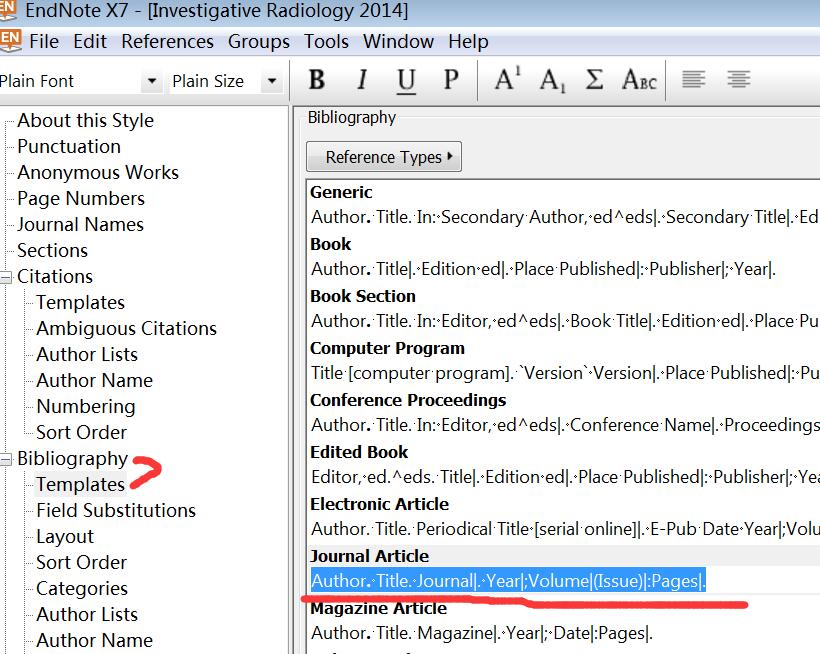Align text left
The image size is (820, 654).
click(693, 79)
